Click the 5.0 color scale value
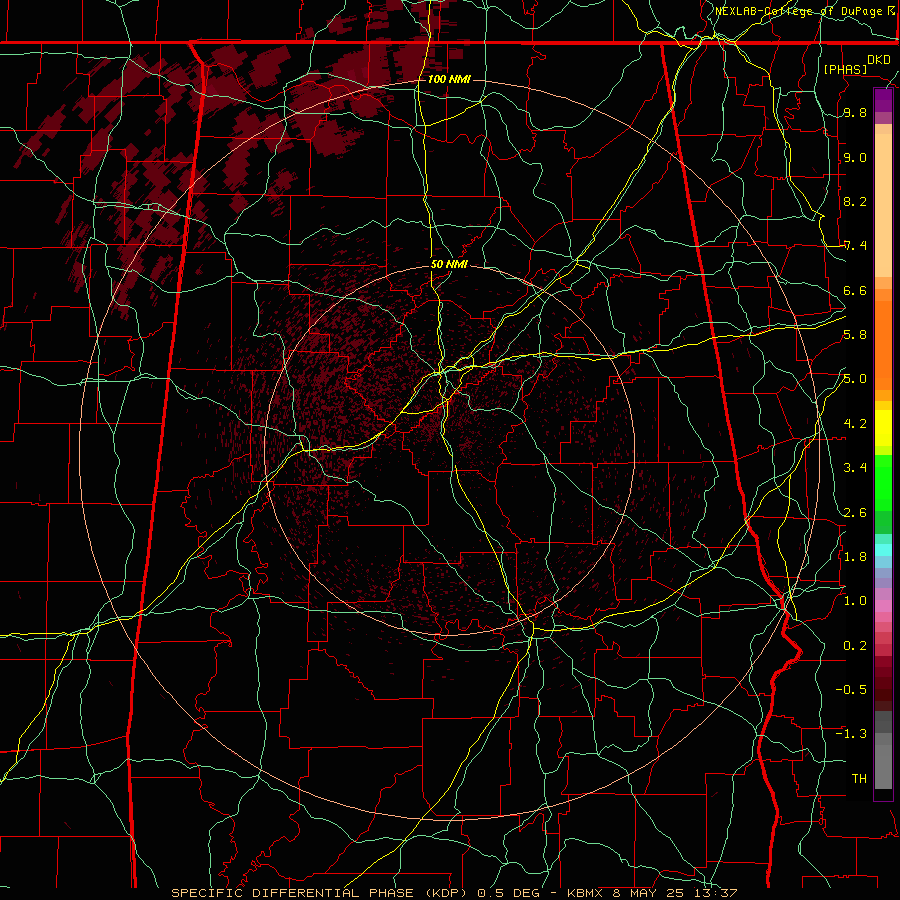The width and height of the screenshot is (900, 900). pos(855,379)
